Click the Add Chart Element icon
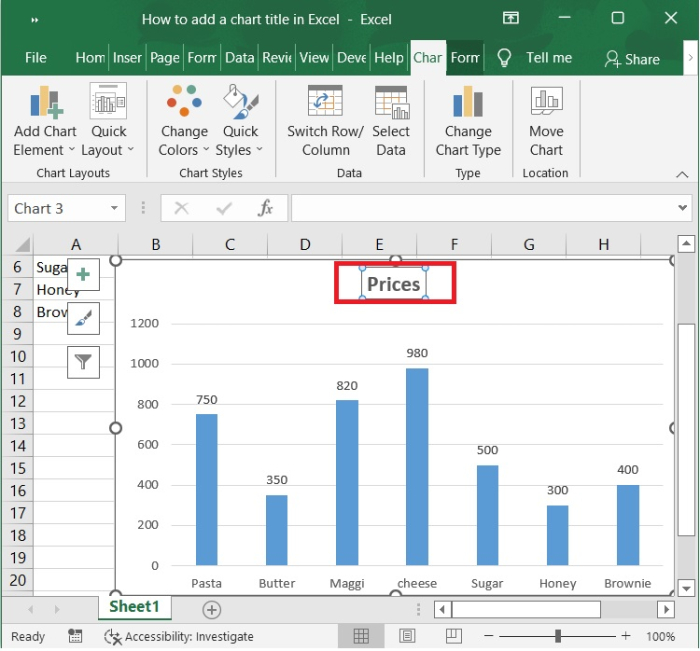Image resolution: width=700 pixels, height=651 pixels. click(x=45, y=103)
